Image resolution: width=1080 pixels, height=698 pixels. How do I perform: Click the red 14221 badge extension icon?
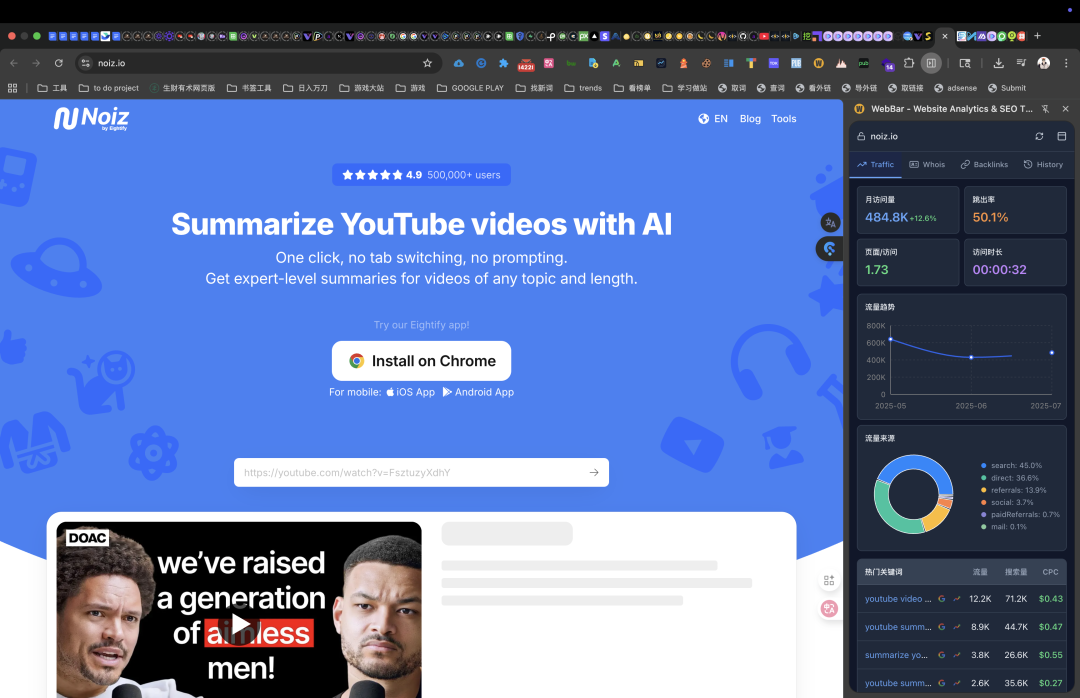click(526, 64)
